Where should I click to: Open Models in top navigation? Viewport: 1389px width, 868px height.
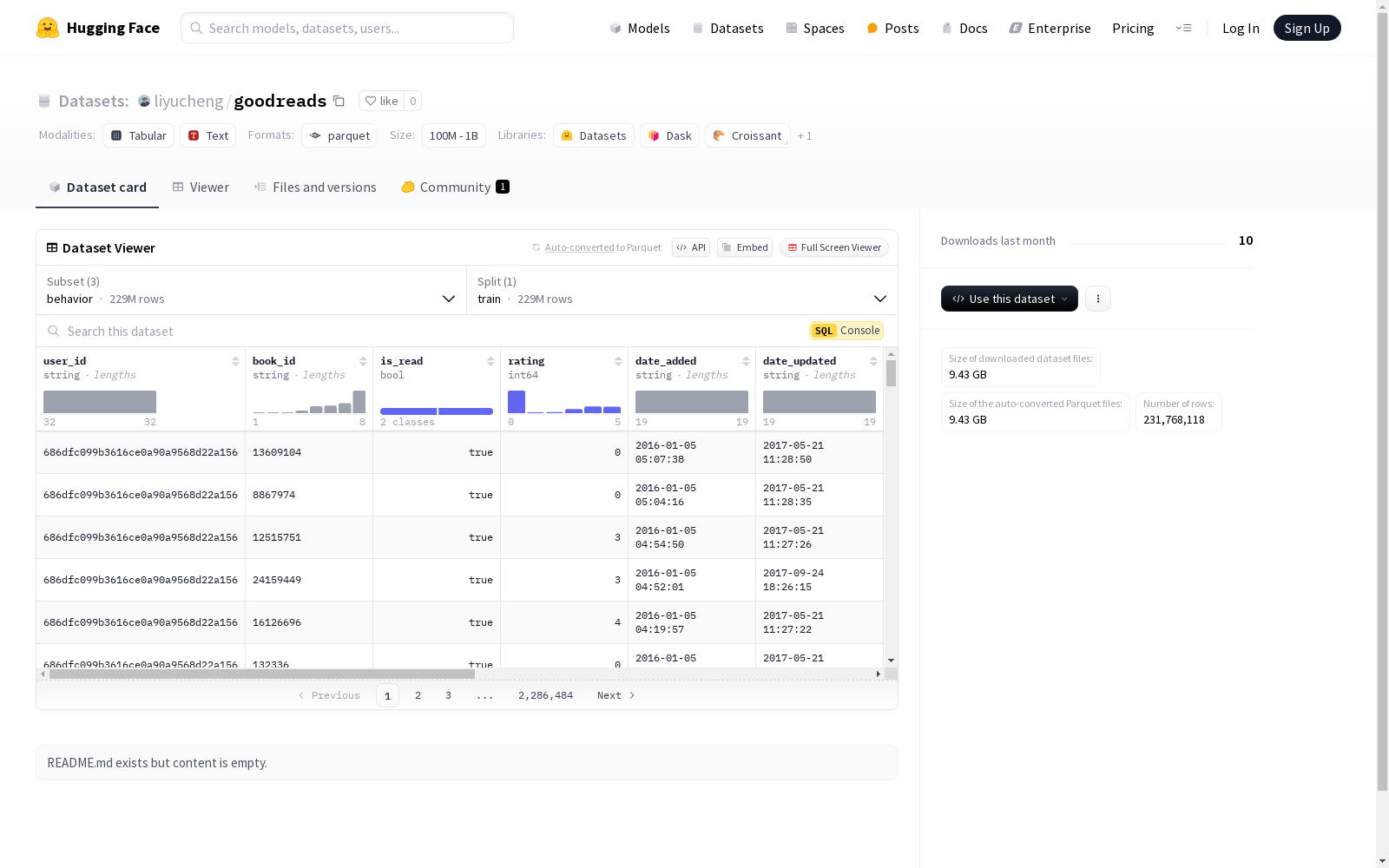point(640,28)
